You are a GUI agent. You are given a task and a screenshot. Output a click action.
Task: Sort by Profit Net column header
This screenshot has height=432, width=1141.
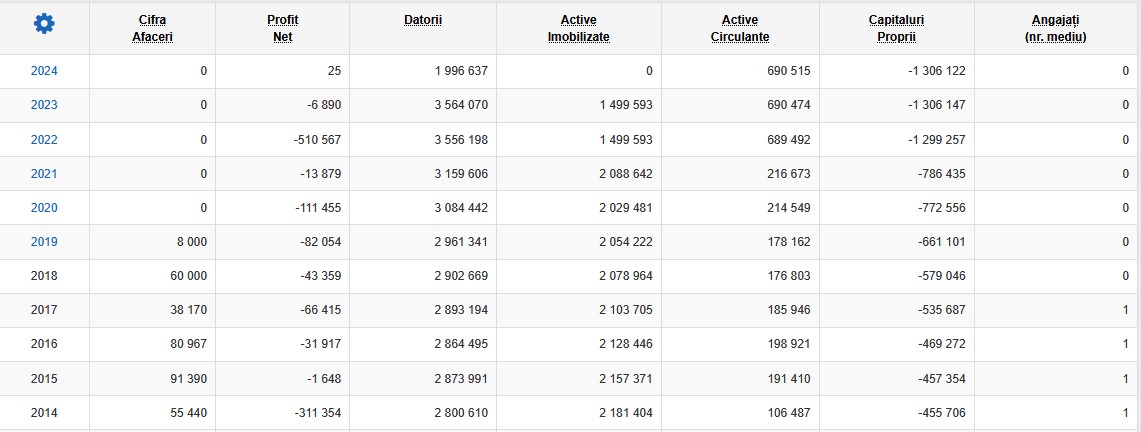(282, 28)
